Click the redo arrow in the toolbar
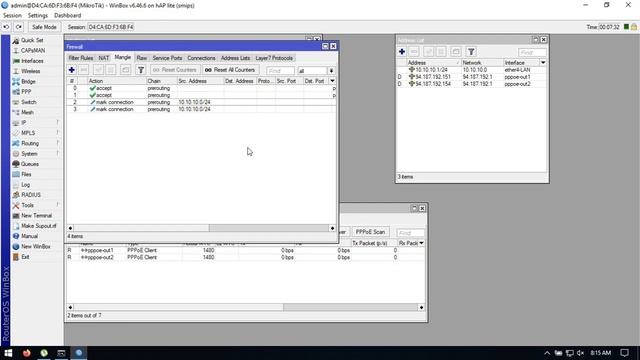Image resolution: width=640 pixels, height=360 pixels. [19, 27]
